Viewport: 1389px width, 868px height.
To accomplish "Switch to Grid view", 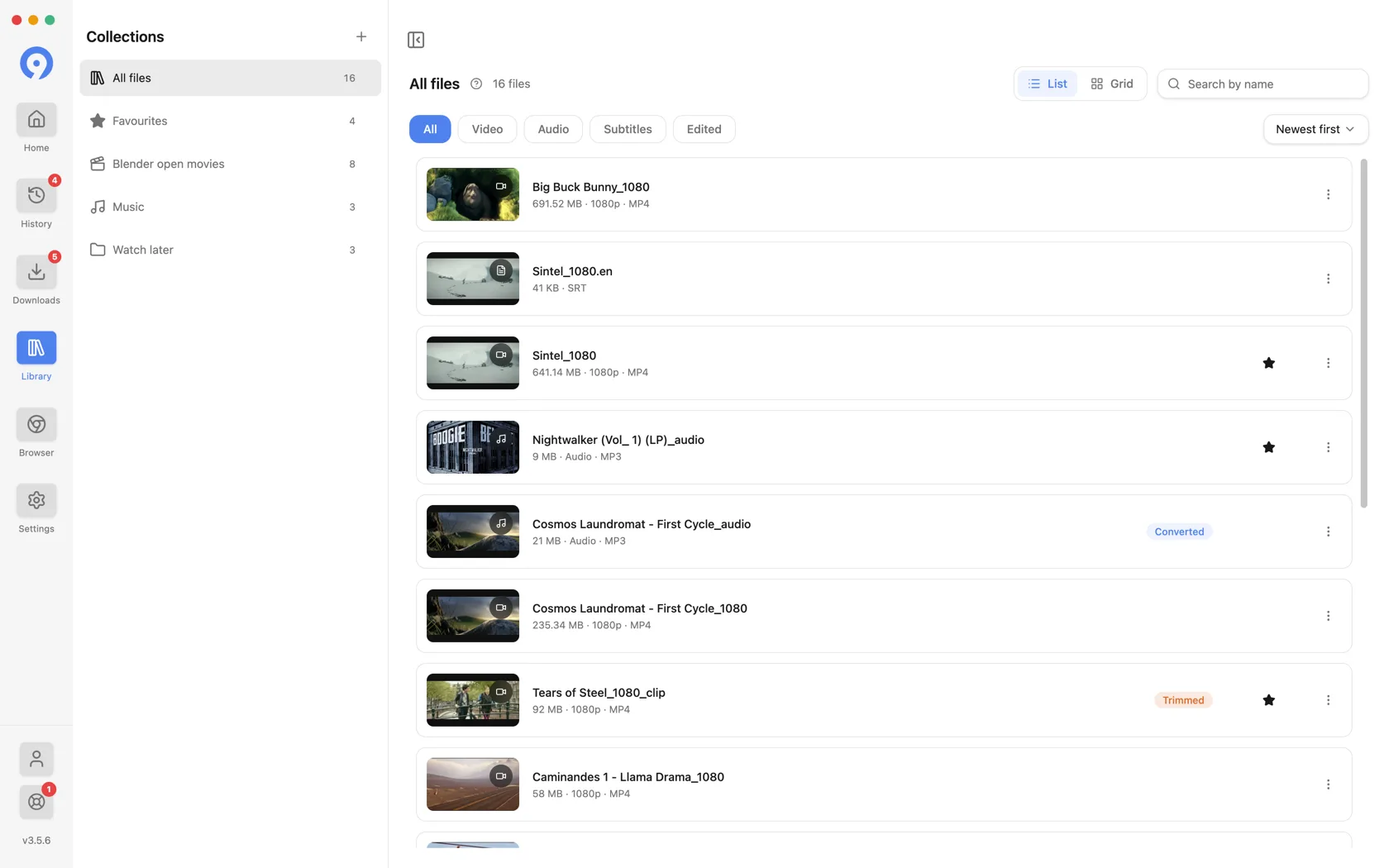I will coord(1111,83).
